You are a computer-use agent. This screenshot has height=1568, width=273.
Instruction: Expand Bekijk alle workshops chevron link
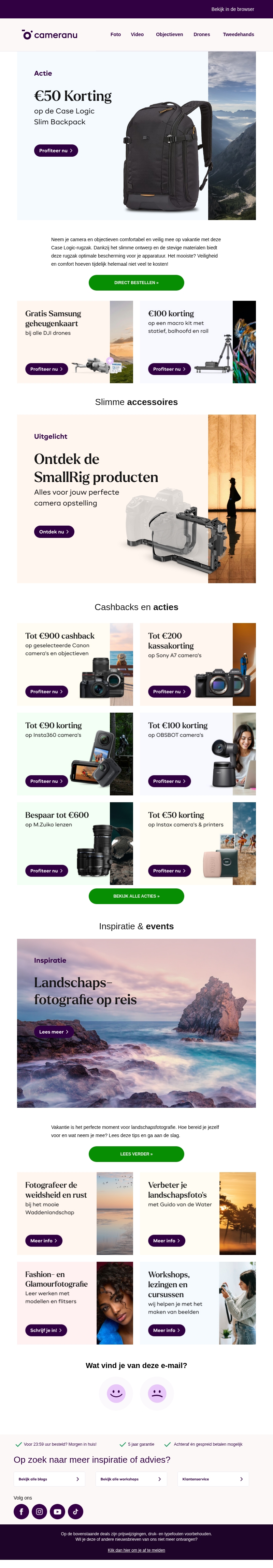pyautogui.click(x=131, y=1478)
